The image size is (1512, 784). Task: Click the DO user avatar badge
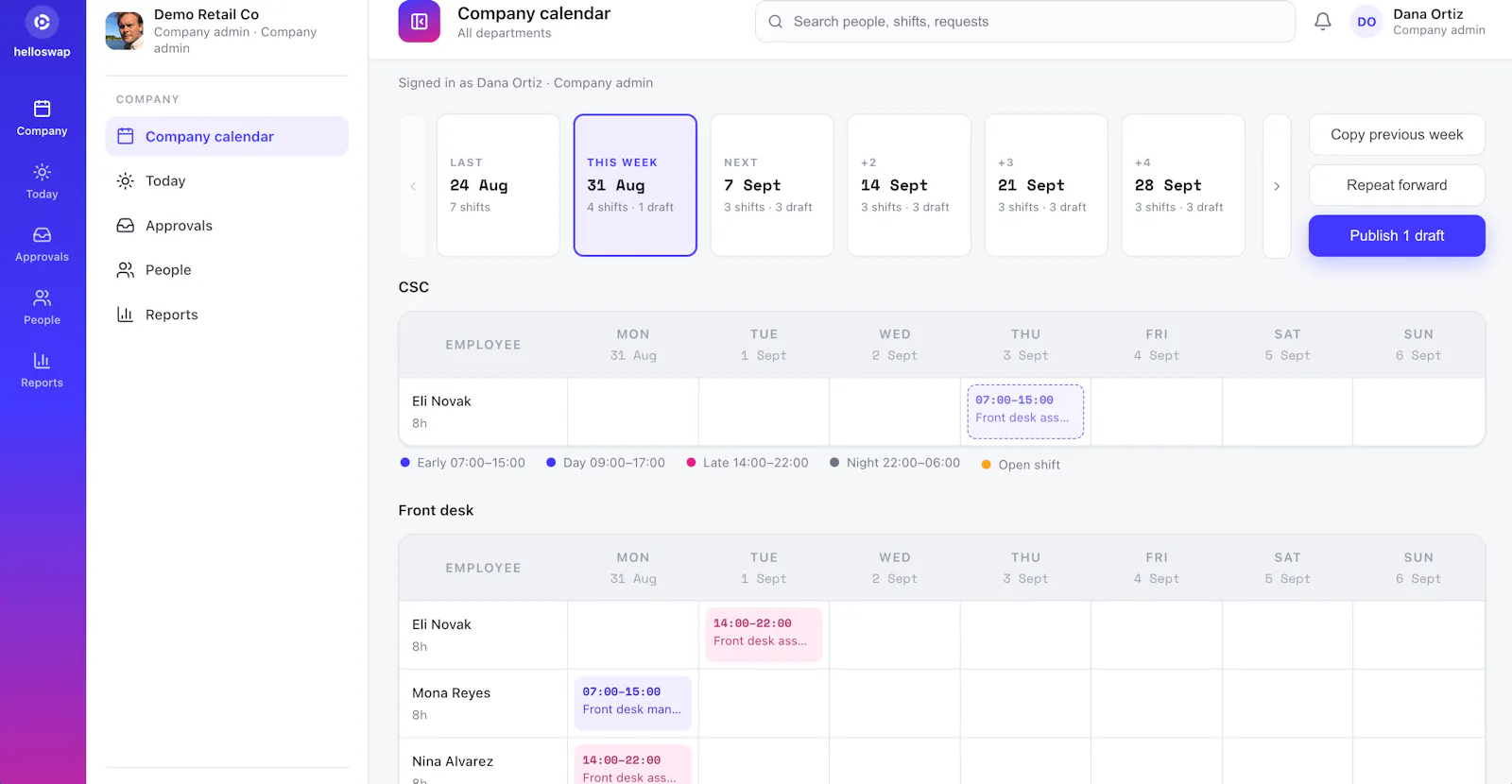tap(1366, 22)
